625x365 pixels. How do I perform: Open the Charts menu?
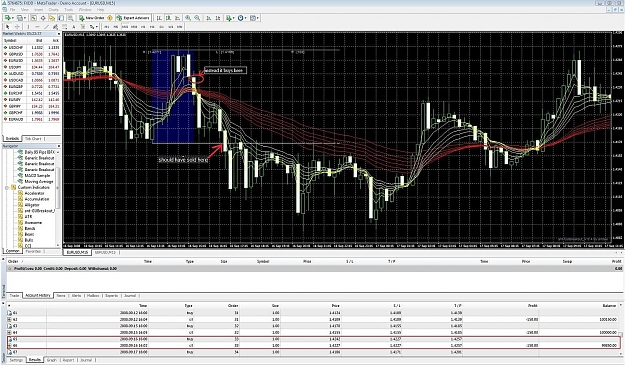click(x=53, y=10)
